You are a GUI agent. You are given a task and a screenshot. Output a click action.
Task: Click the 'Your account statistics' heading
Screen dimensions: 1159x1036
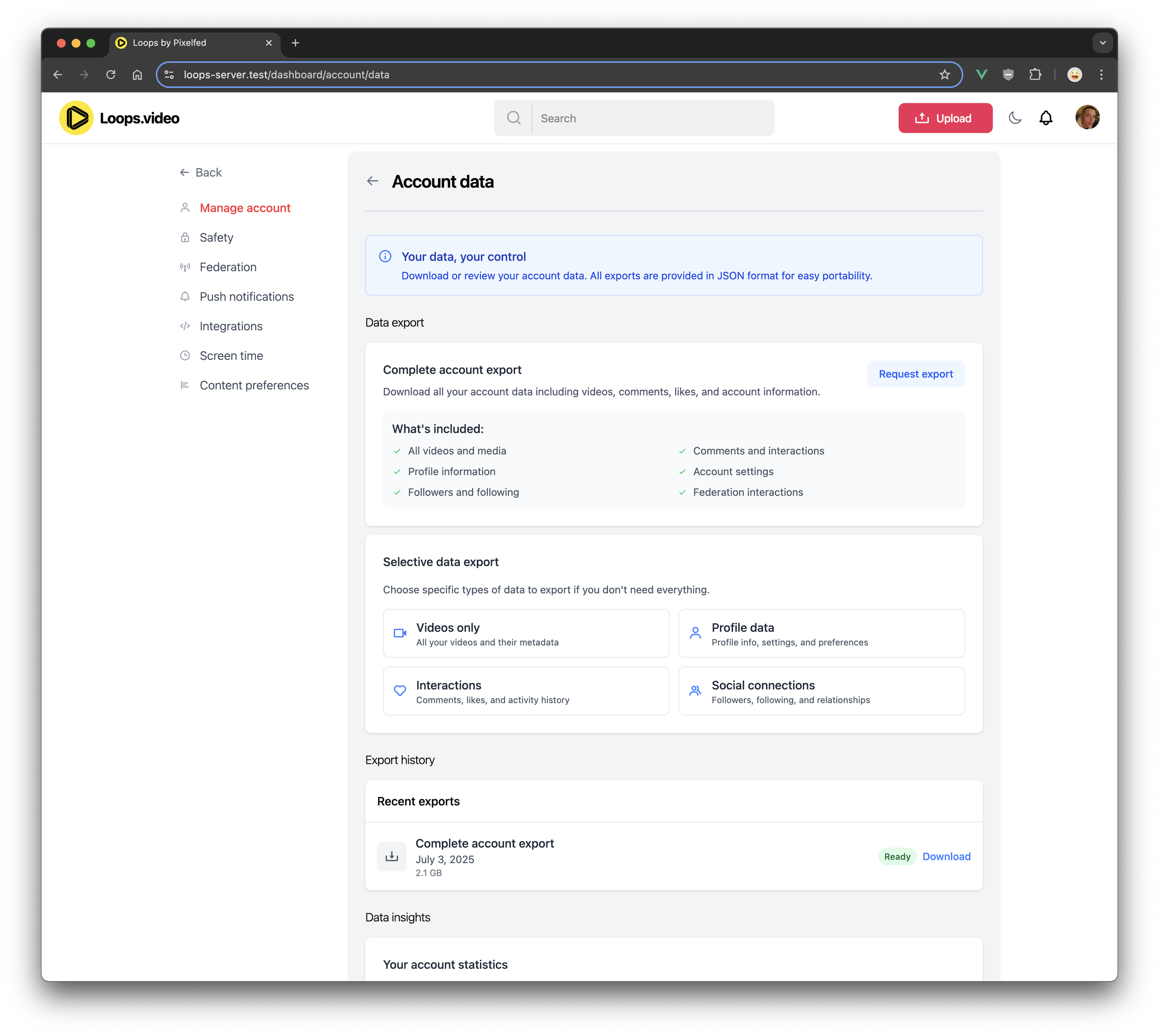(x=445, y=964)
